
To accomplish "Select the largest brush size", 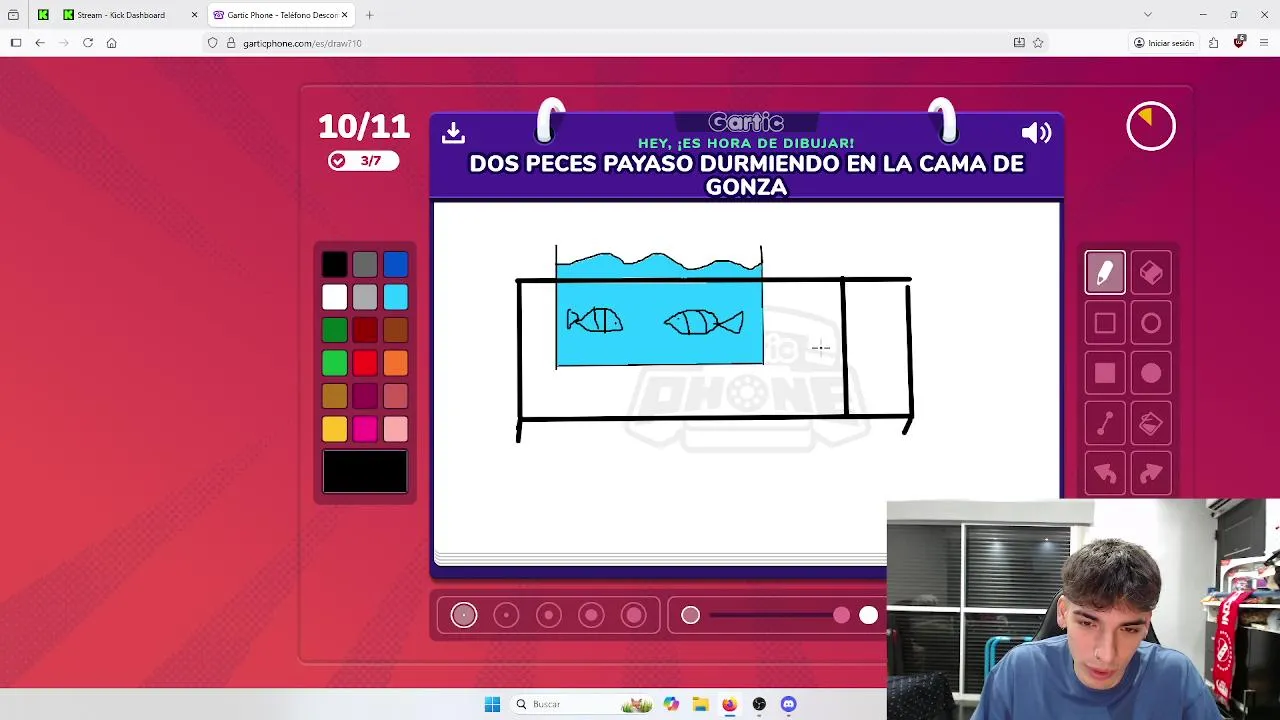I will [634, 615].
